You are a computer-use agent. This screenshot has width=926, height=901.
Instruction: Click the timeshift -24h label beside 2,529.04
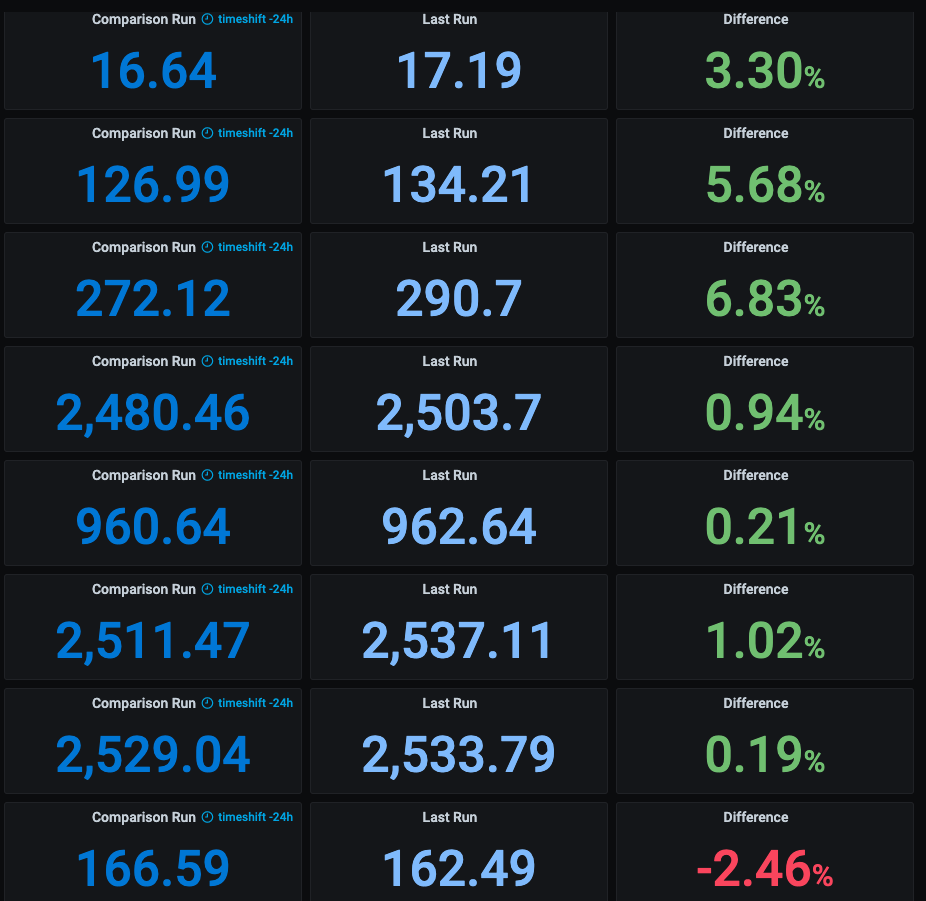pyautogui.click(x=255, y=703)
